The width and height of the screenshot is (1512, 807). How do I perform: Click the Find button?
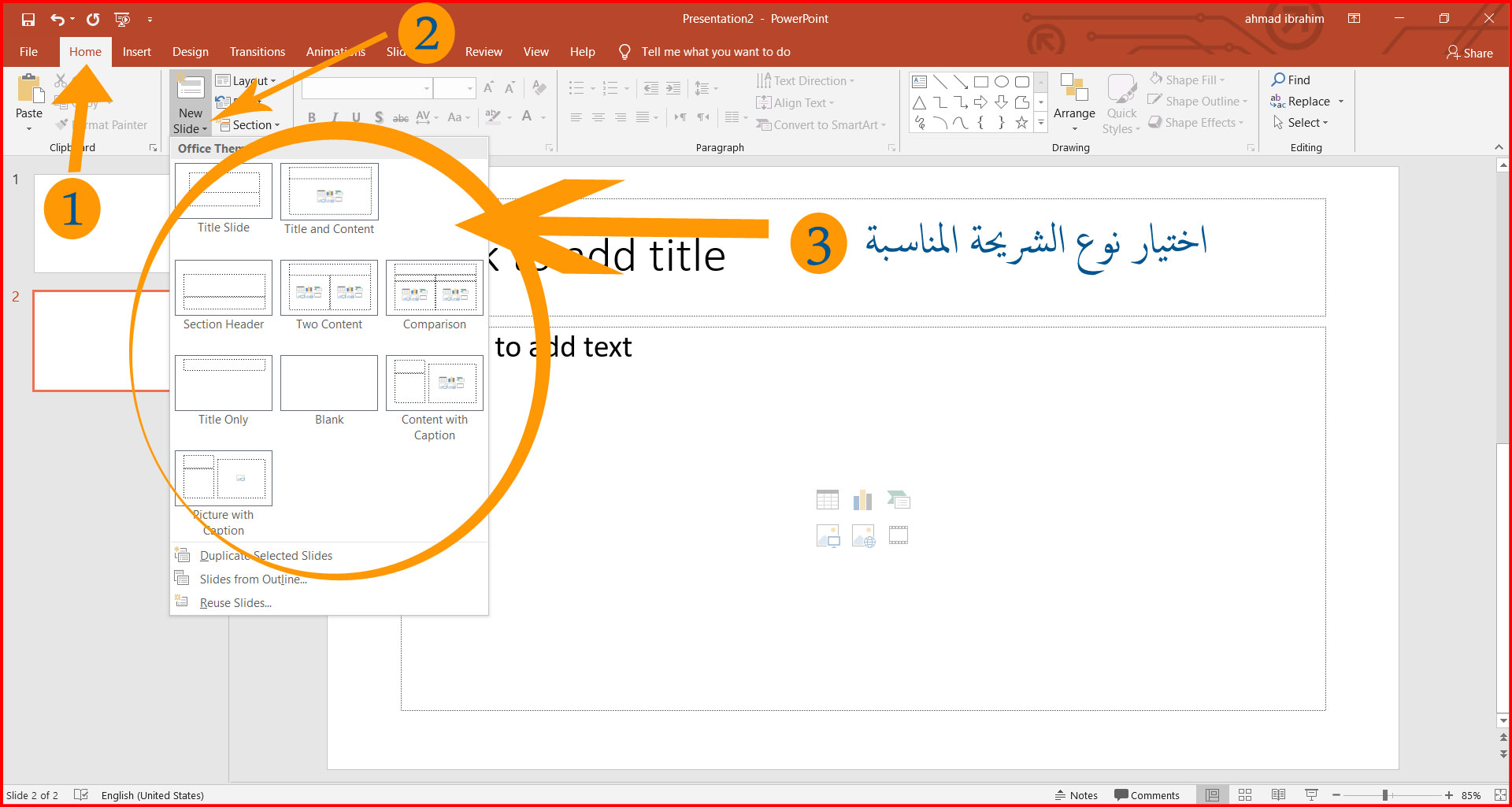click(x=1291, y=80)
